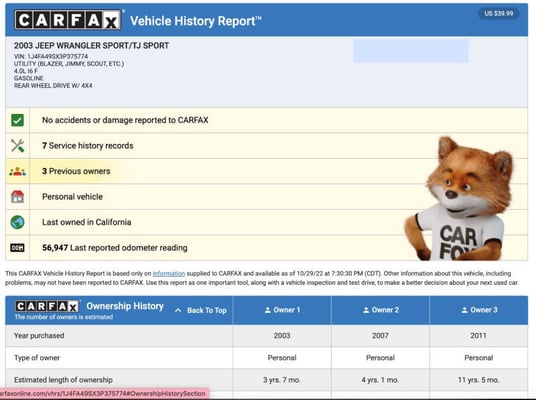Click the globe last owned icon
Image resolution: width=536 pixels, height=400 pixels.
click(x=17, y=222)
